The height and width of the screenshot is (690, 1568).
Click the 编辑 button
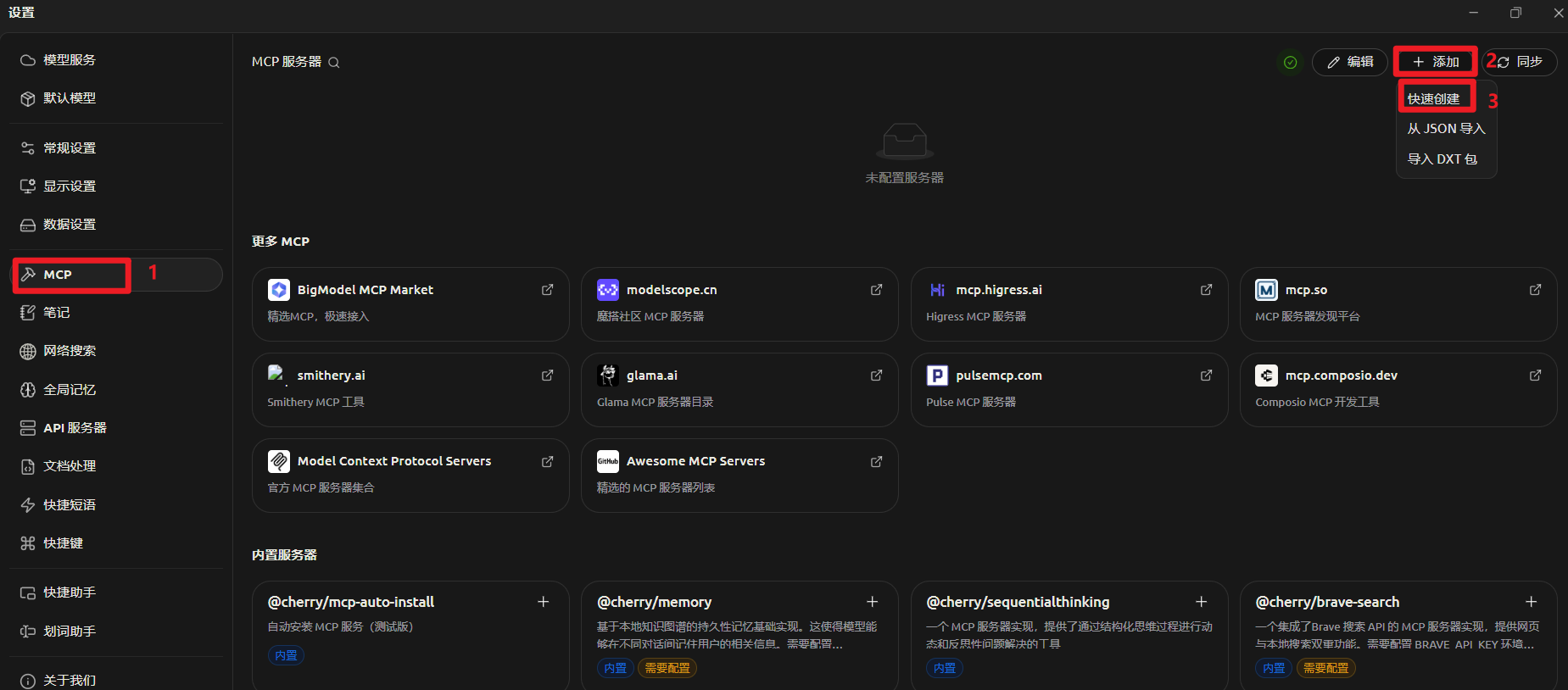coord(1350,62)
